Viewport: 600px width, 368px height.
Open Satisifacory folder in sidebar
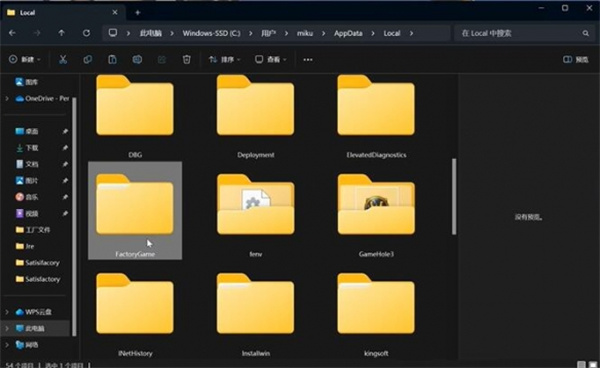click(x=38, y=262)
